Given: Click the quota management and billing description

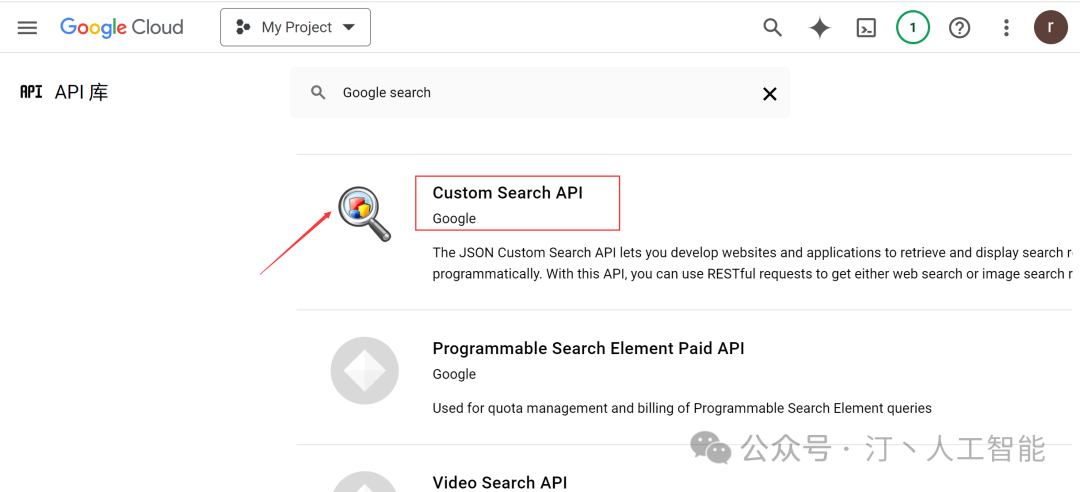Looking at the screenshot, I should (682, 408).
